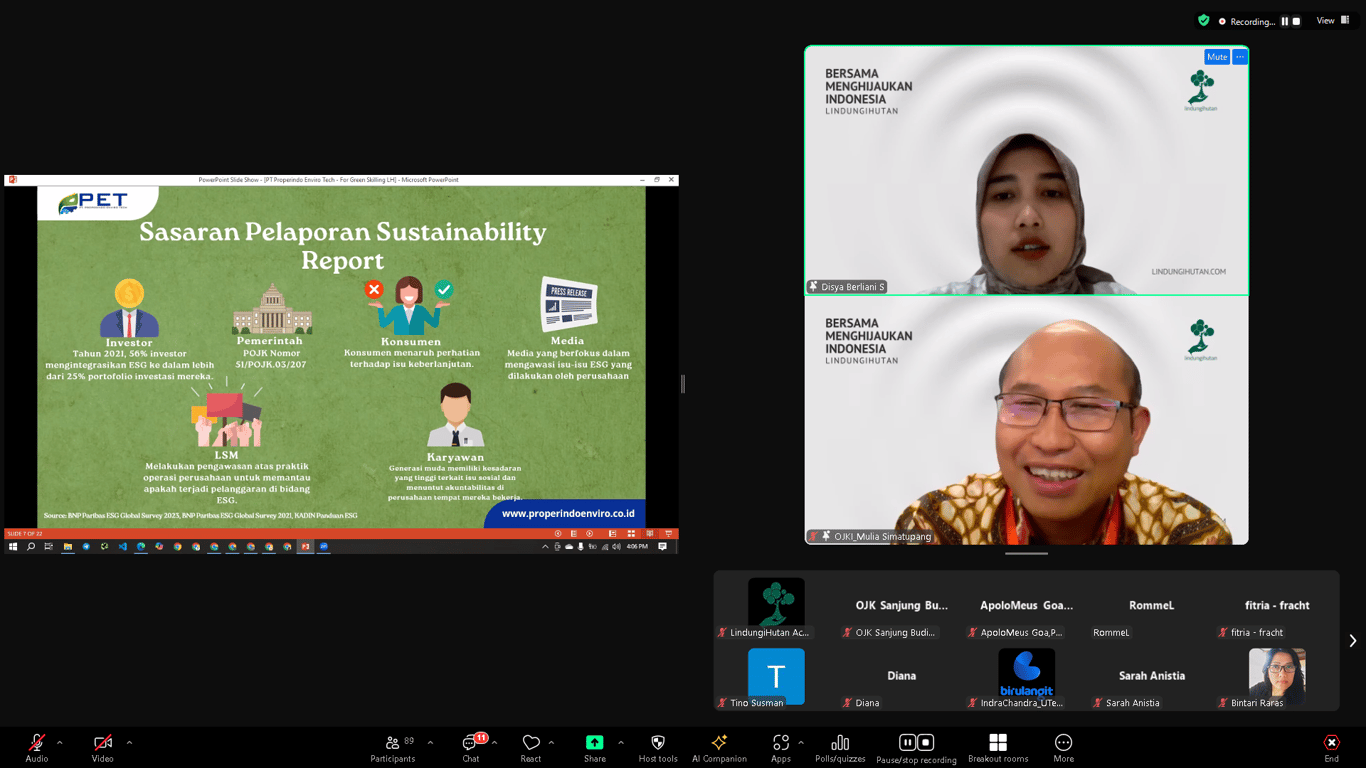Screen dimensions: 1366x768
Task: Click the Konsumen icon on the slide
Action: [409, 305]
